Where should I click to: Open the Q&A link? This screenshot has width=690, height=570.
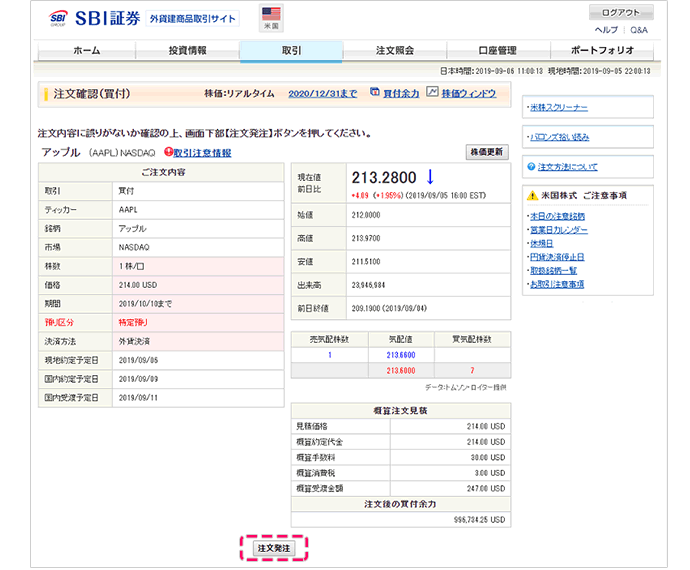coord(639,30)
